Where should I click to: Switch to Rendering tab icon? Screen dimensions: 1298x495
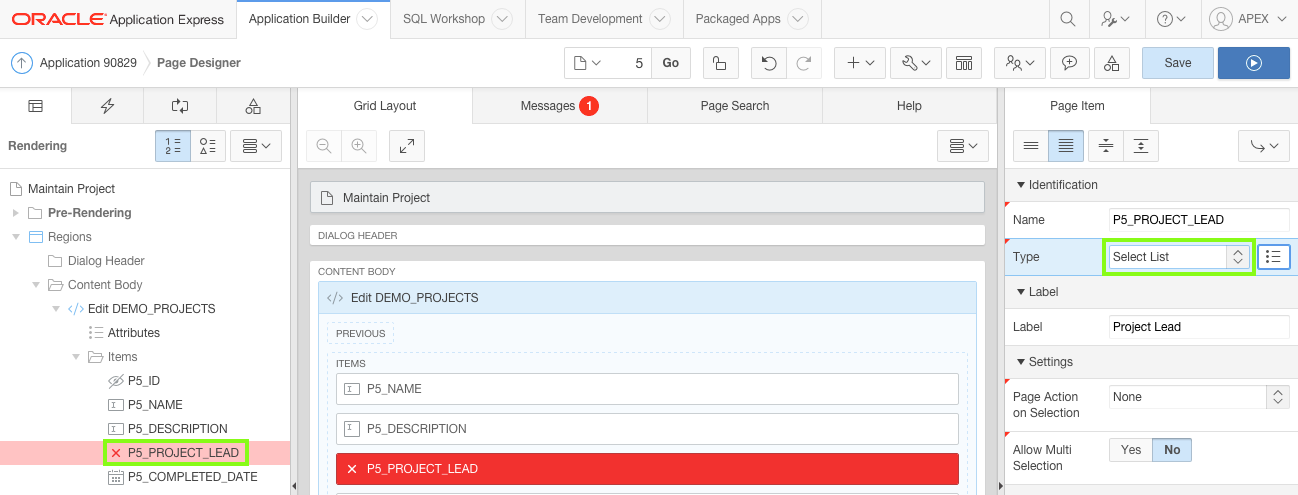pyautogui.click(x=36, y=106)
